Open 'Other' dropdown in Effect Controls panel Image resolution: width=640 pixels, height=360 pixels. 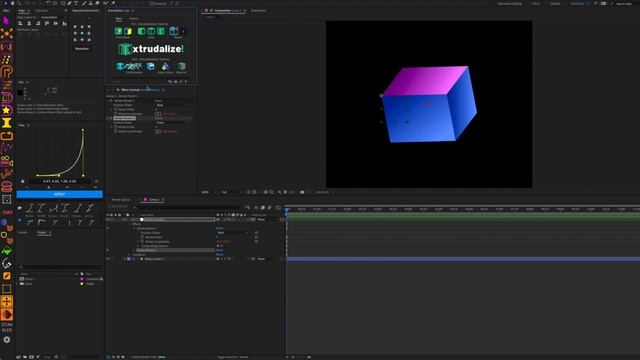pos(172,122)
